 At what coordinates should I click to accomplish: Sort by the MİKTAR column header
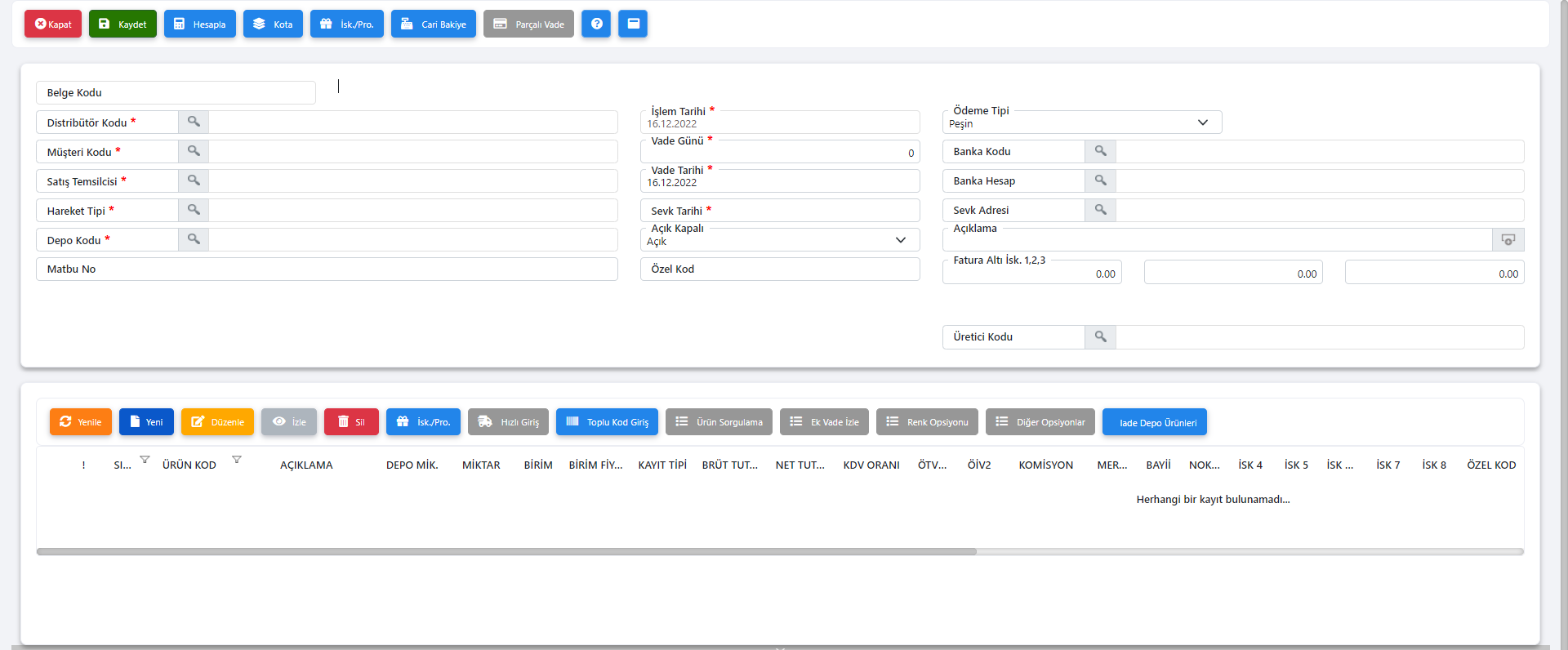click(x=481, y=465)
